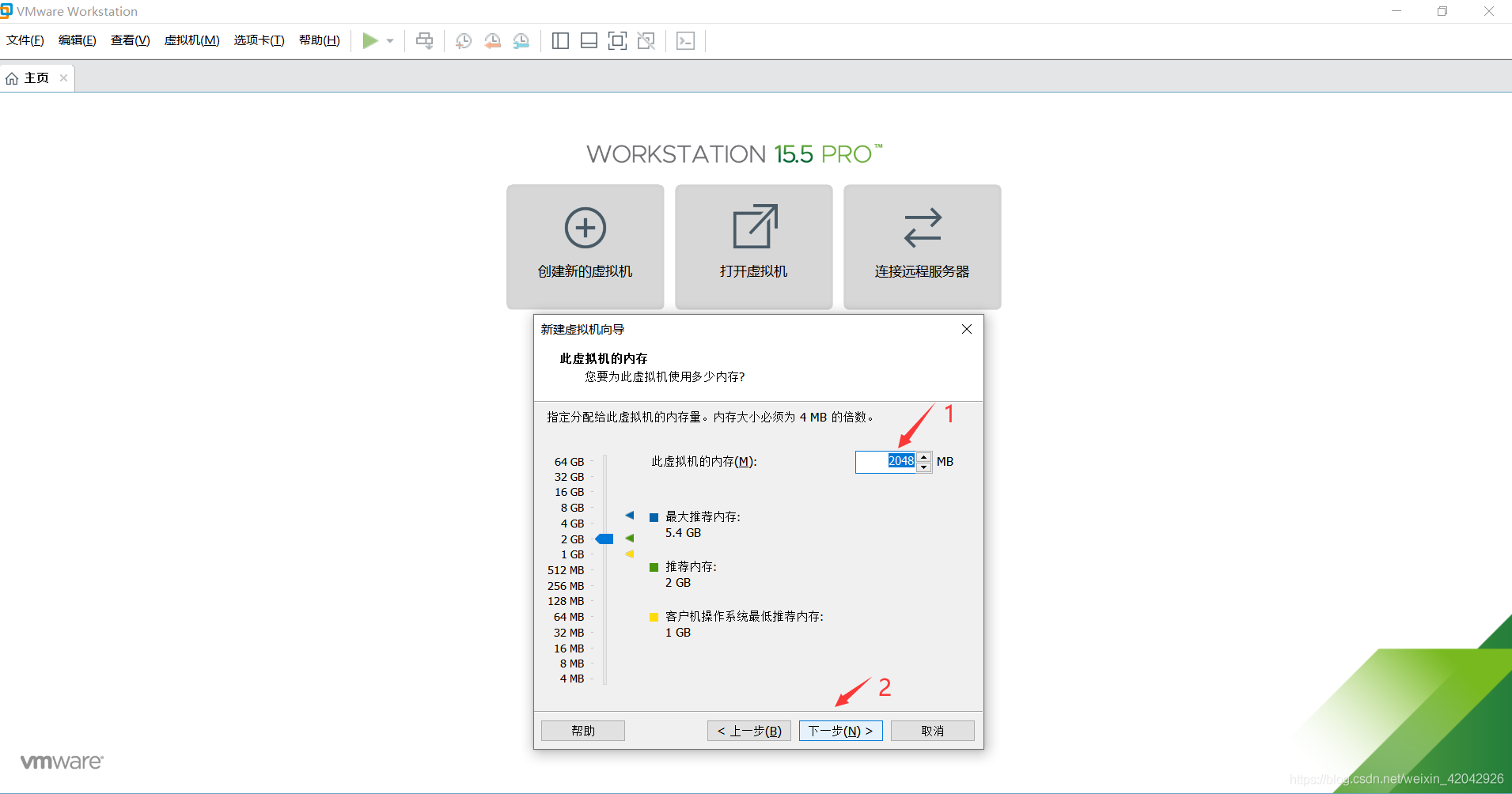Click the yellow 客户机操作系统最低推荐内存 legend square
This screenshot has width=1512, height=794.
click(x=654, y=617)
